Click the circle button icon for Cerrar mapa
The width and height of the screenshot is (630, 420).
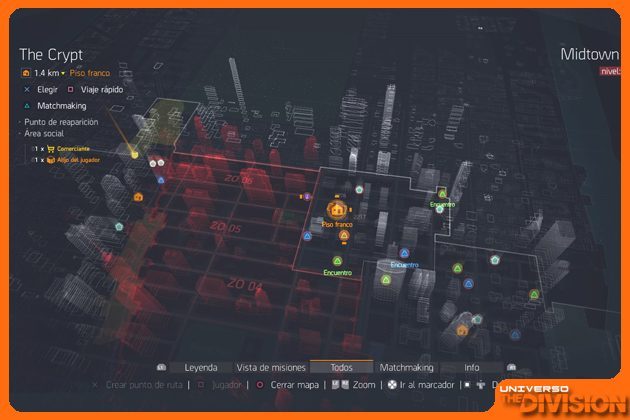260,385
